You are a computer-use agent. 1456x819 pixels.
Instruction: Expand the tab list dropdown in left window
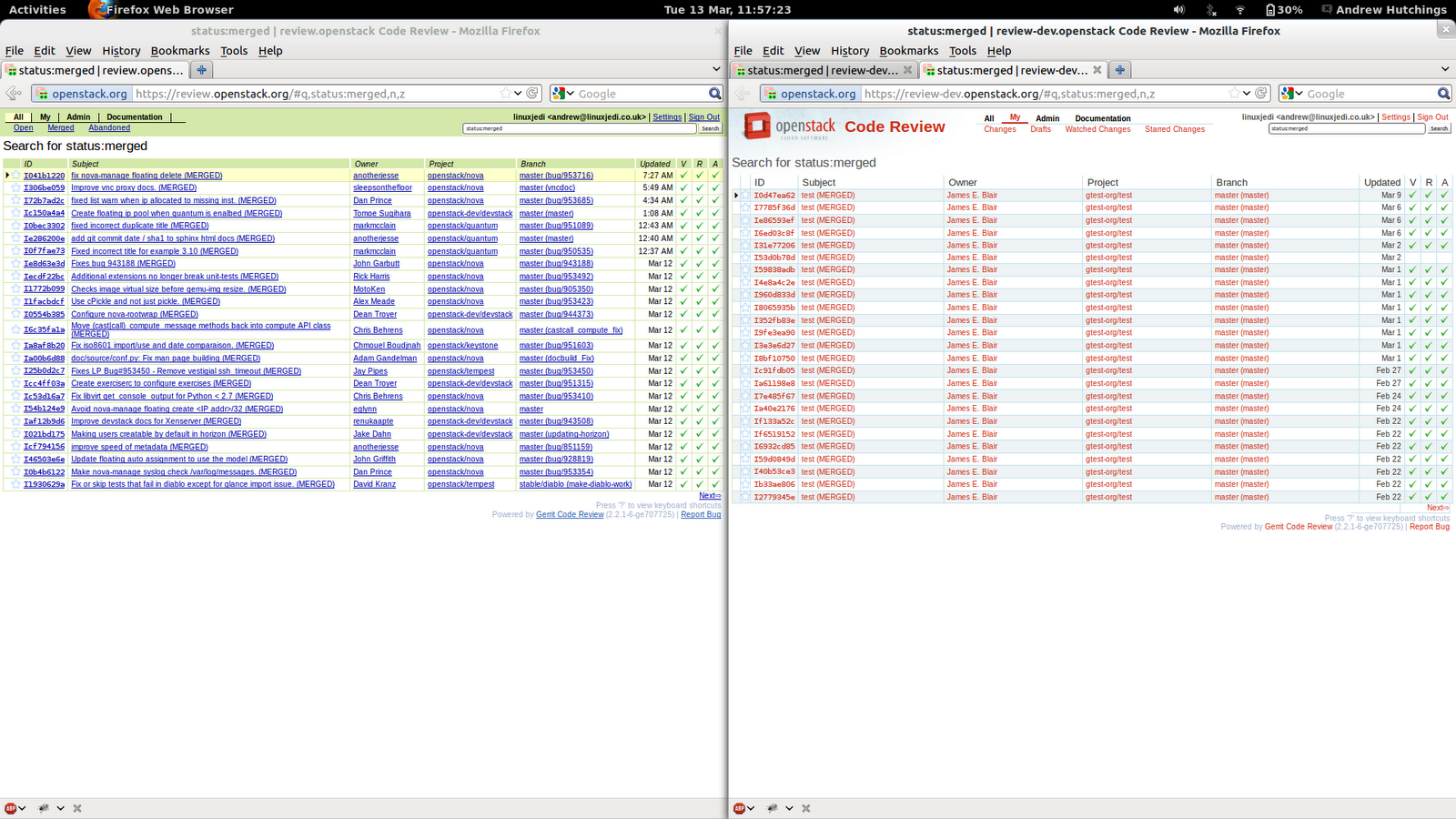click(x=716, y=69)
